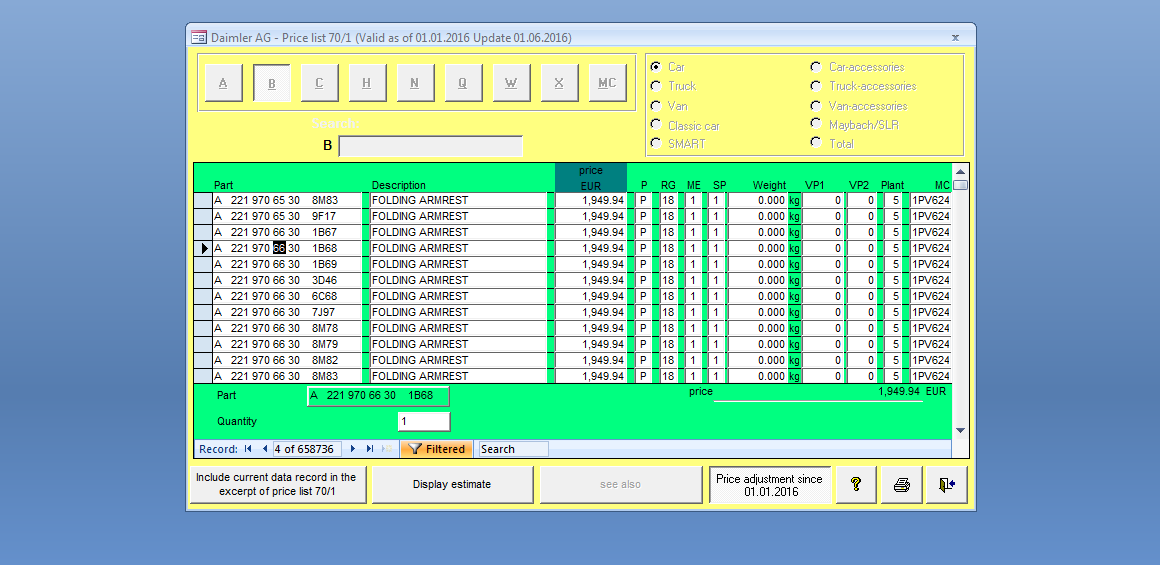Select the Truck radio option
Image resolution: width=1160 pixels, height=565 pixels.
(655, 86)
